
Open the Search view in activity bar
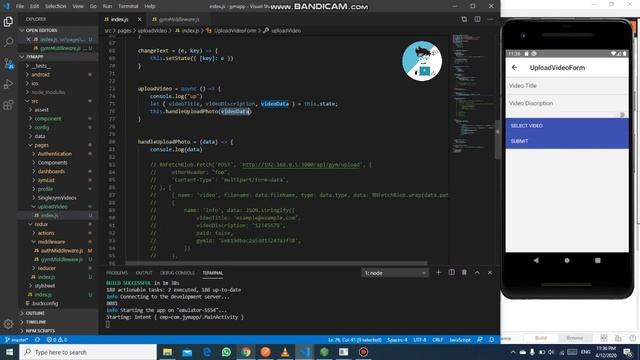(x=8, y=42)
